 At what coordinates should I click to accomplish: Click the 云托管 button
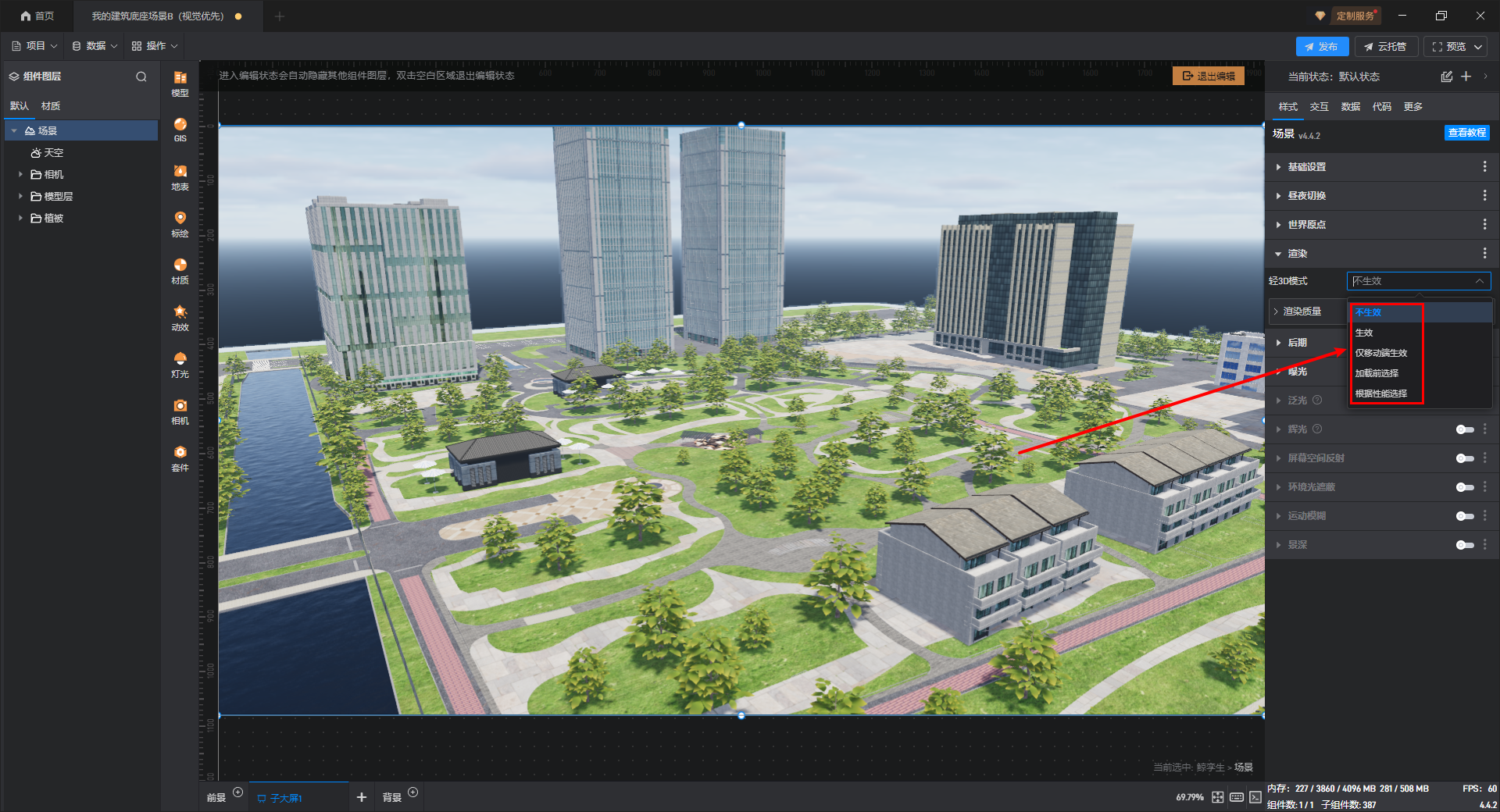pyautogui.click(x=1386, y=47)
